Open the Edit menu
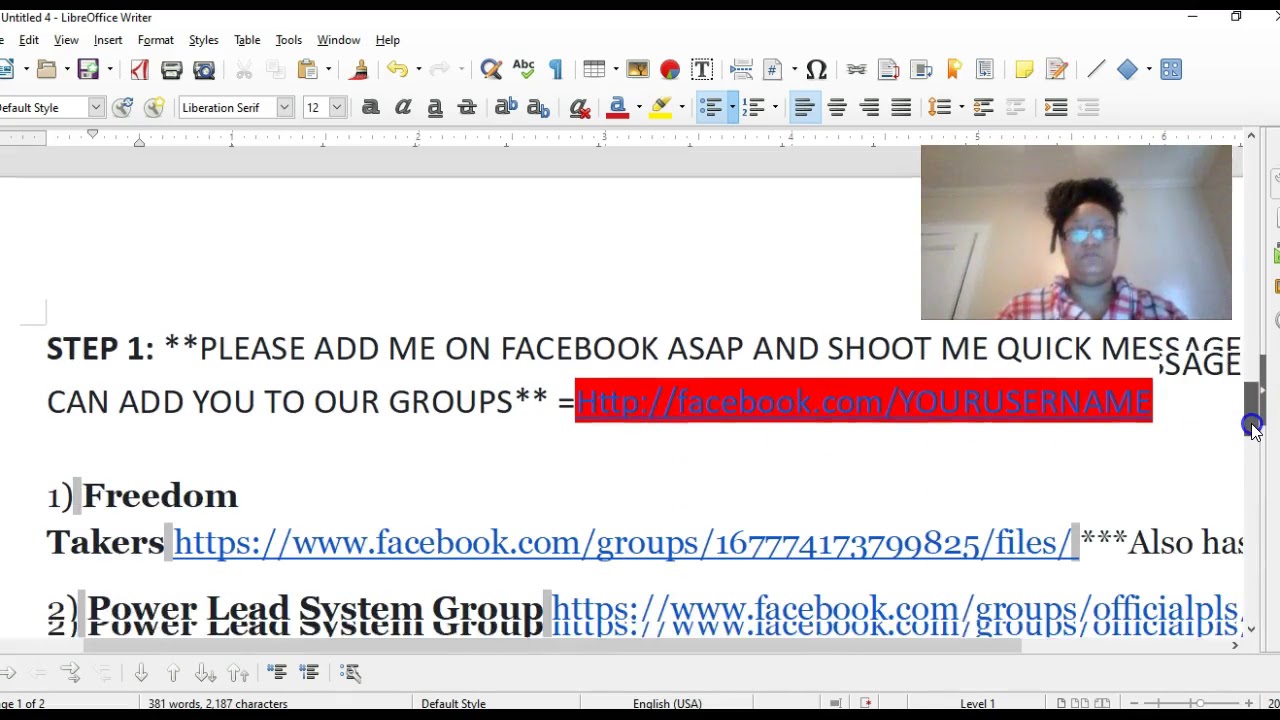The height and width of the screenshot is (720, 1280). tap(29, 40)
